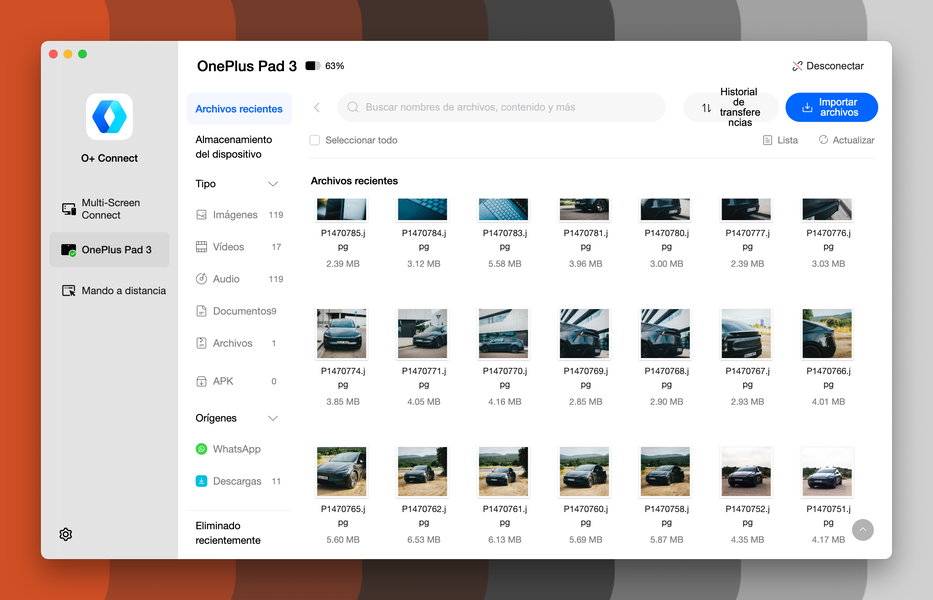Select thumbnail of P1470766.jpg
Screen dimensions: 933x600
tap(827, 334)
